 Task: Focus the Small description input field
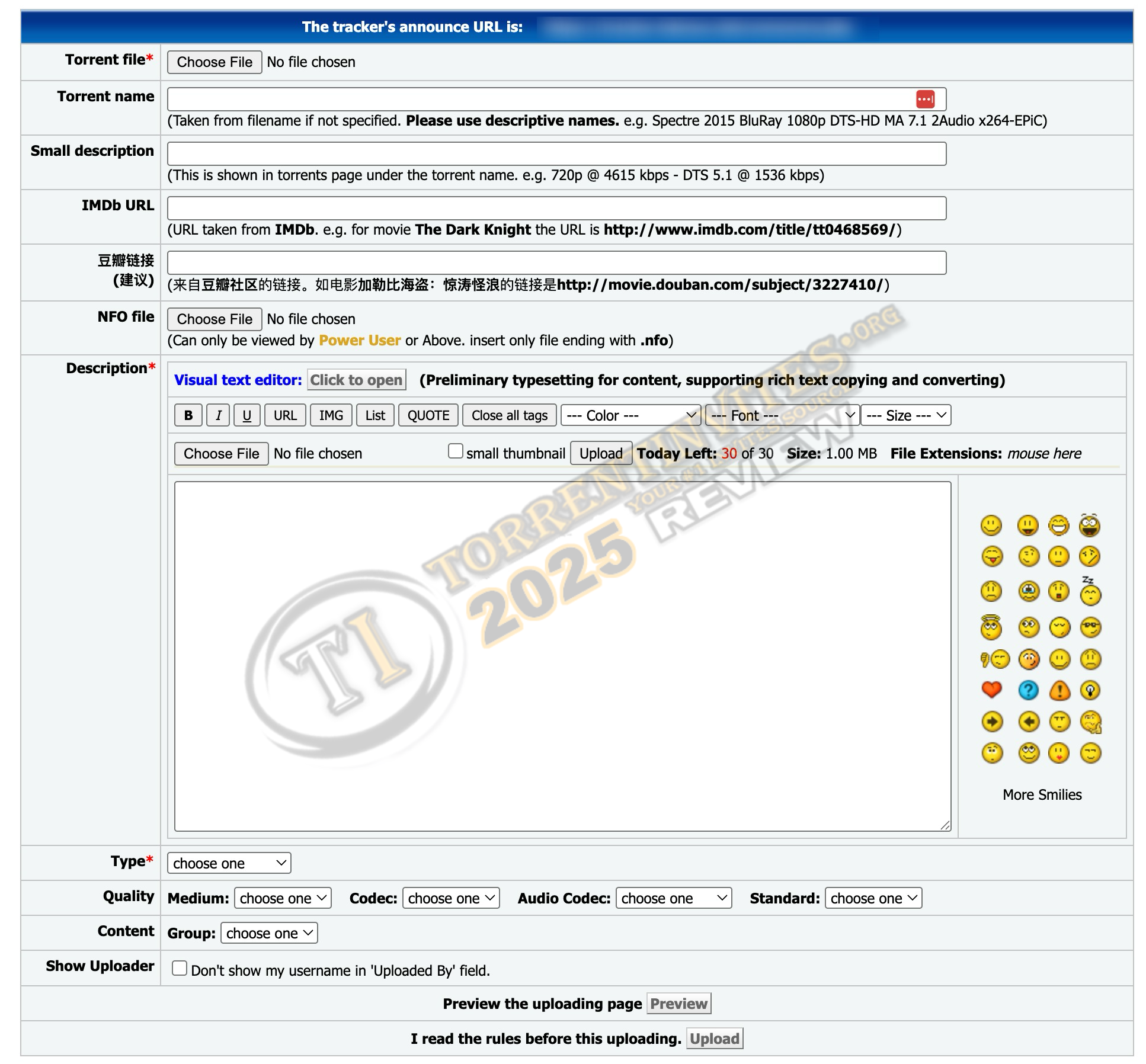pyautogui.click(x=556, y=153)
